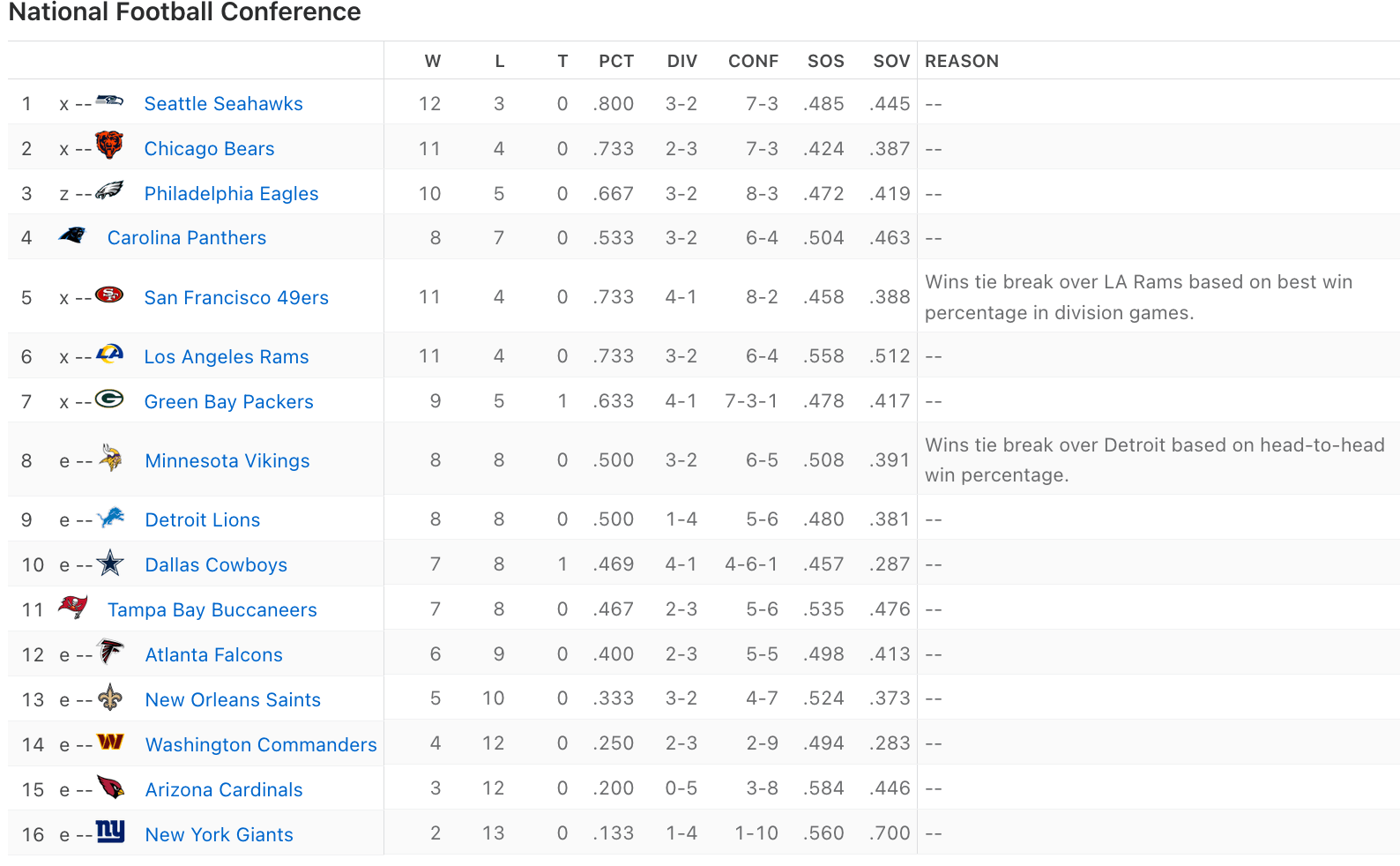The image size is (1400, 866).
Task: Click the Green Bay Packers logo
Action: click(109, 399)
